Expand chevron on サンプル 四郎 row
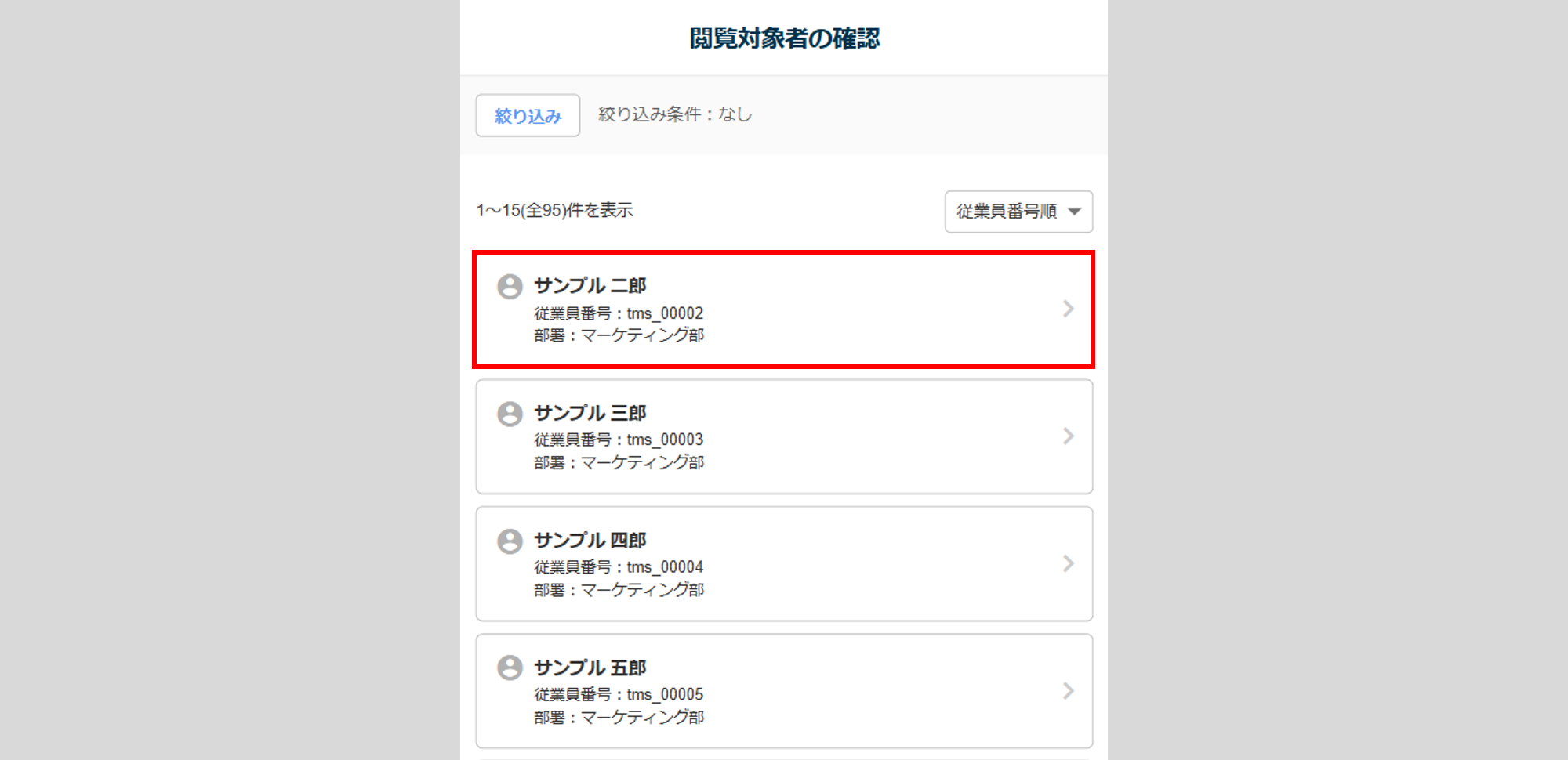This screenshot has width=1568, height=760. [1068, 563]
